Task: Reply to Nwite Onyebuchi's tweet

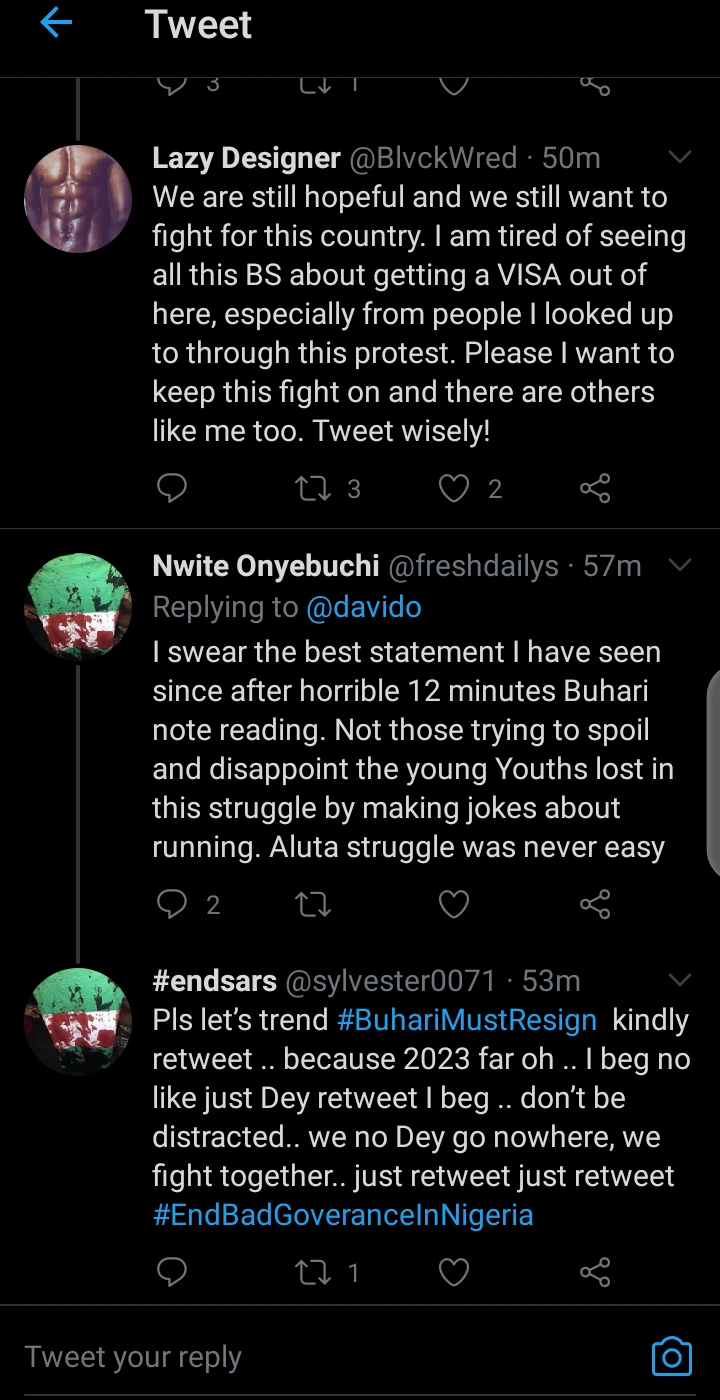Action: coord(173,905)
